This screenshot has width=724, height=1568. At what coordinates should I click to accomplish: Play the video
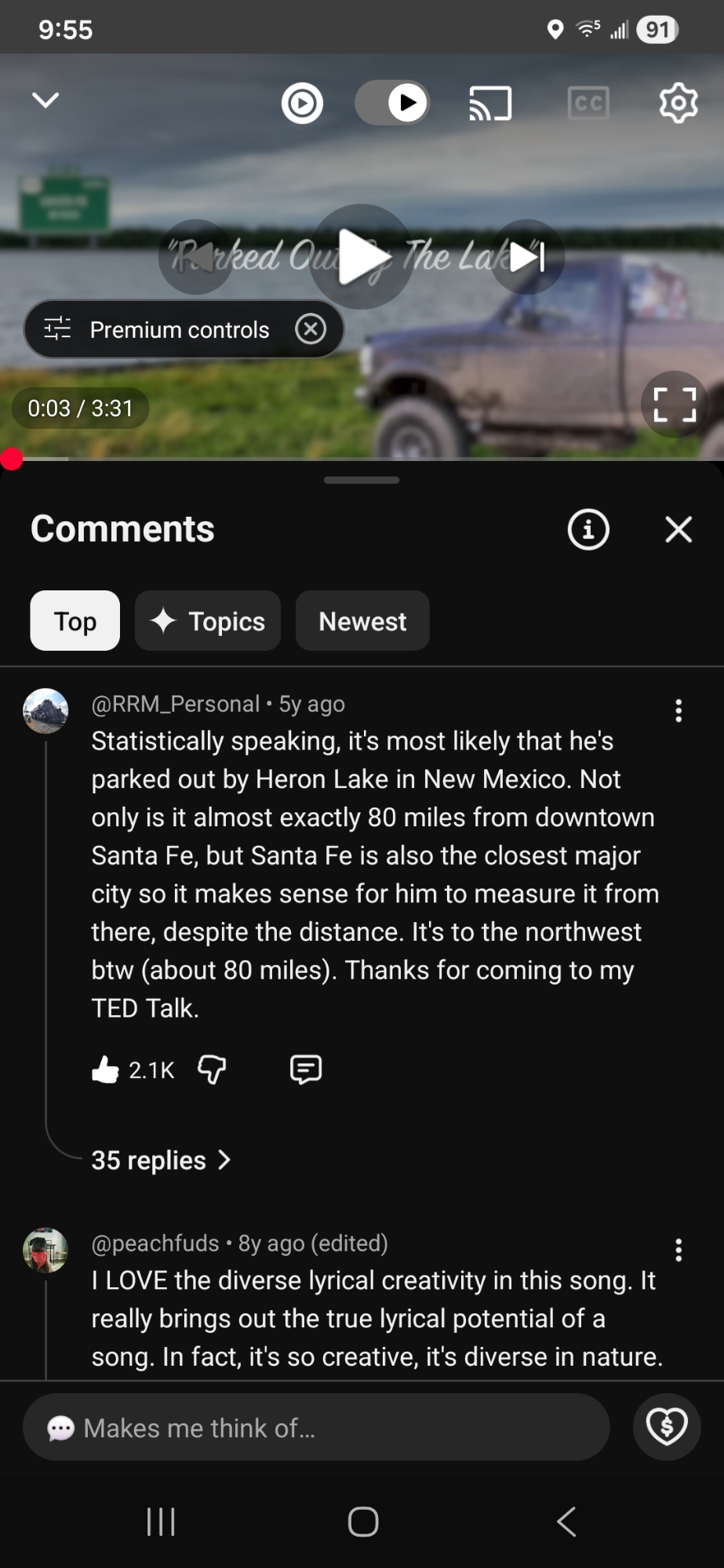(362, 257)
